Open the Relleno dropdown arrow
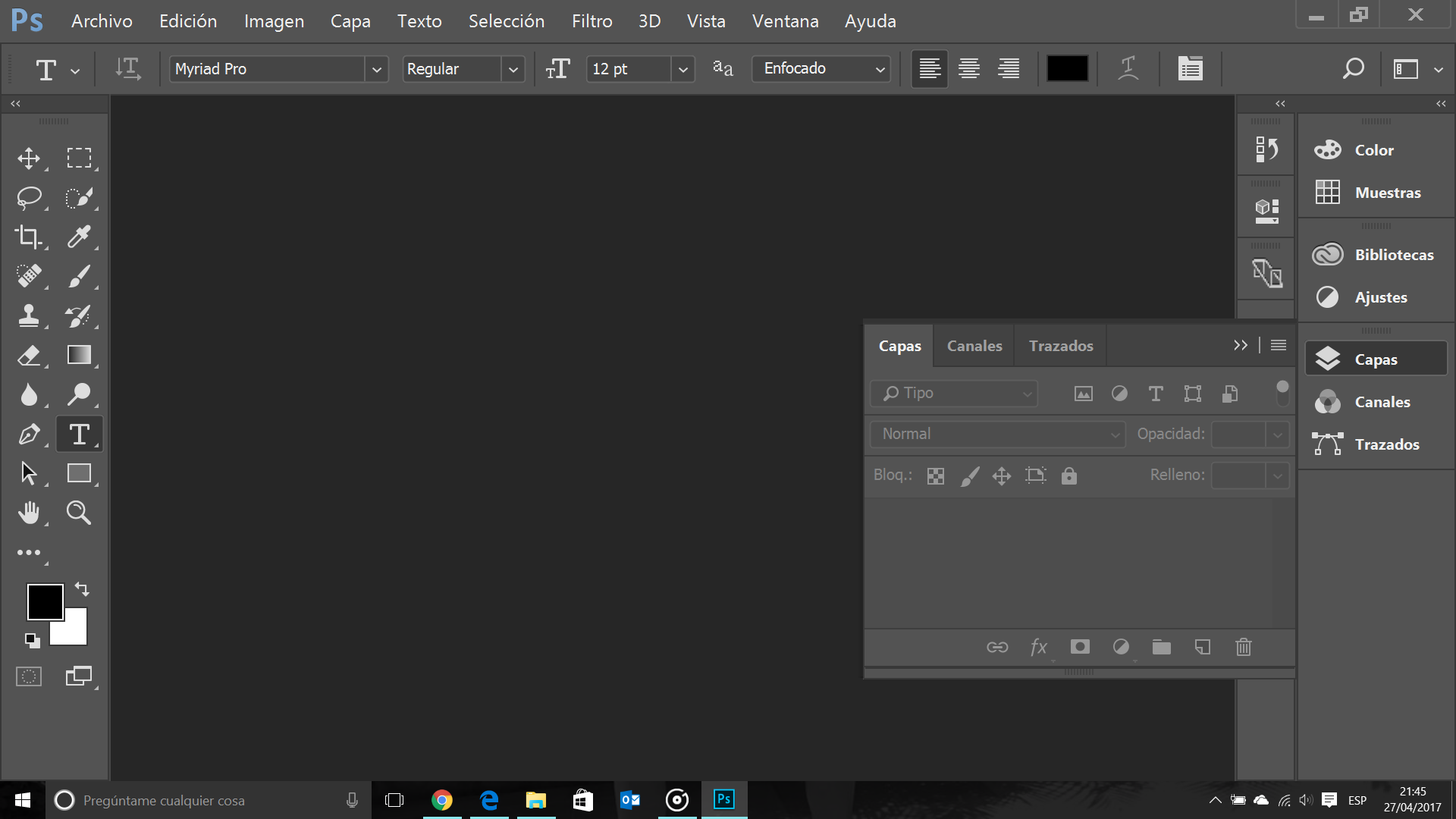This screenshot has width=1456, height=819. (x=1278, y=475)
